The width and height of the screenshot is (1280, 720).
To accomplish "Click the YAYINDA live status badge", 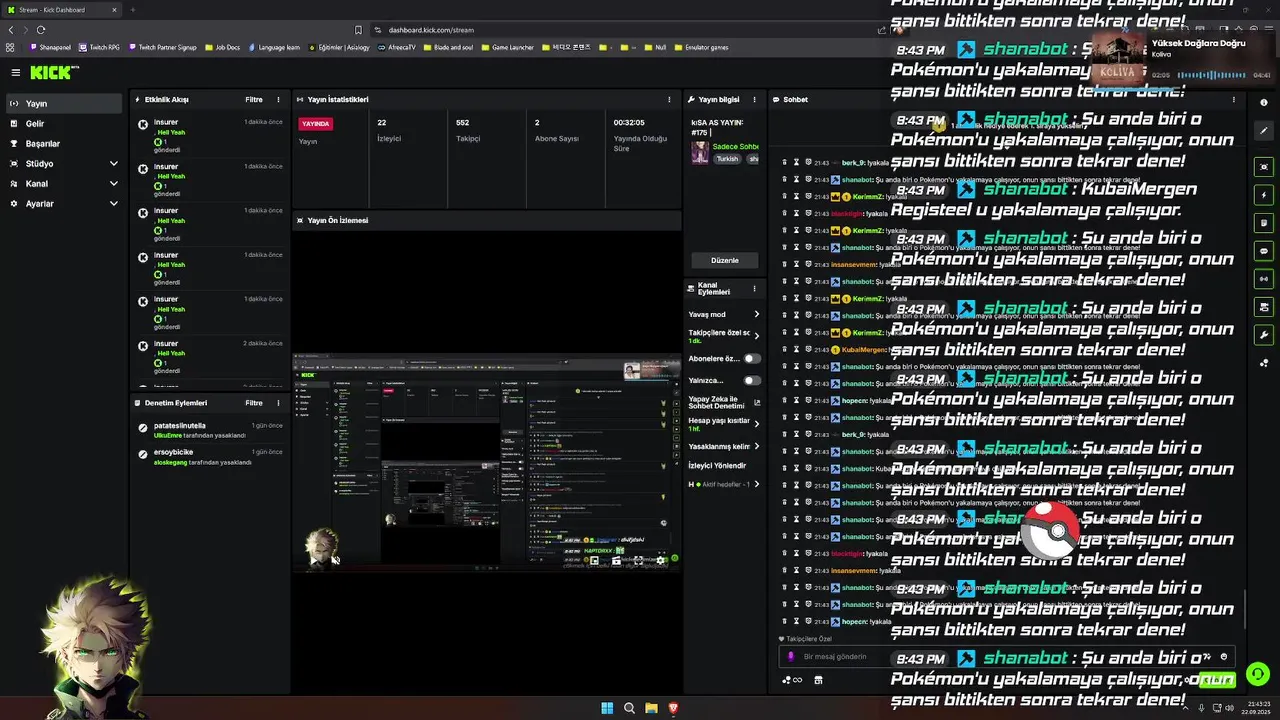I will point(316,123).
